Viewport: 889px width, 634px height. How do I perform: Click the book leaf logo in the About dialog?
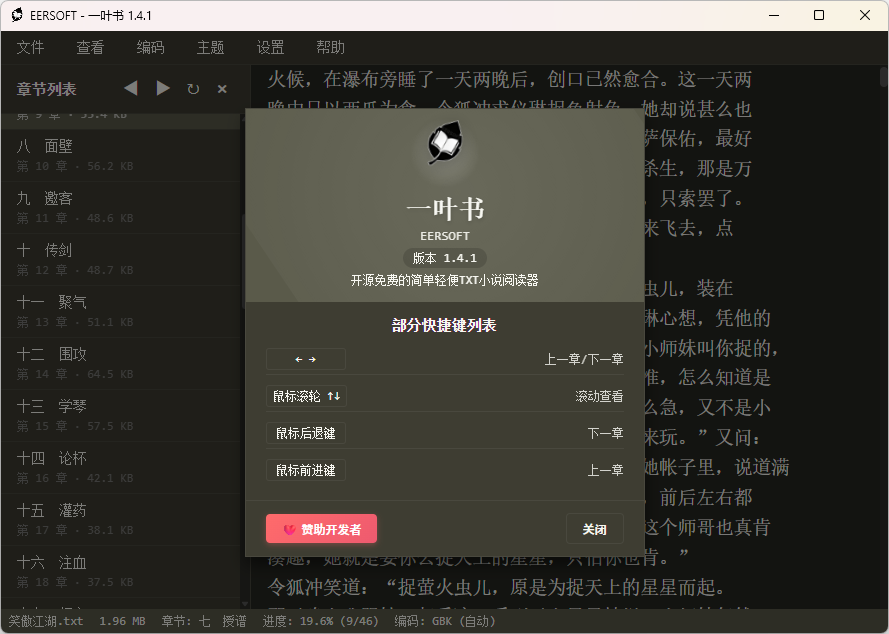pos(444,144)
